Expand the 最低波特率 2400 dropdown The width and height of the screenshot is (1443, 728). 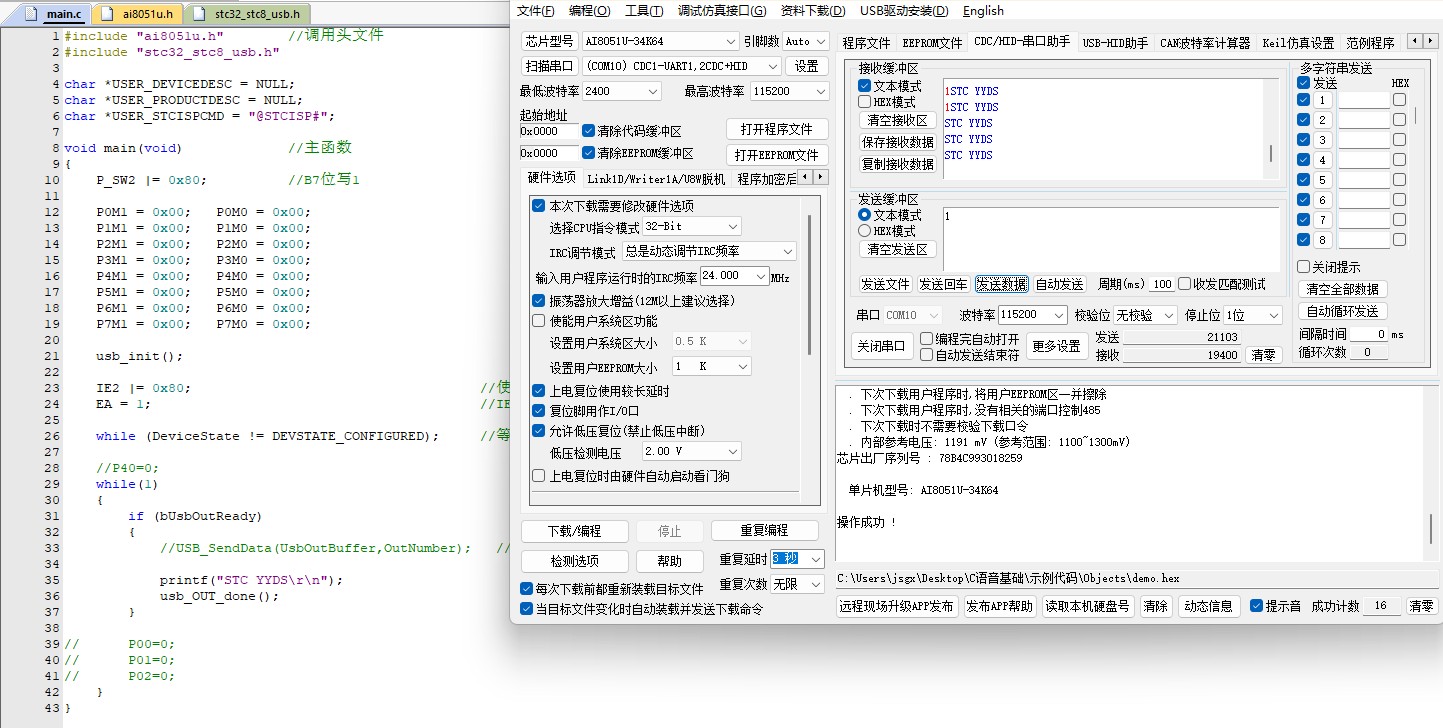coord(621,91)
